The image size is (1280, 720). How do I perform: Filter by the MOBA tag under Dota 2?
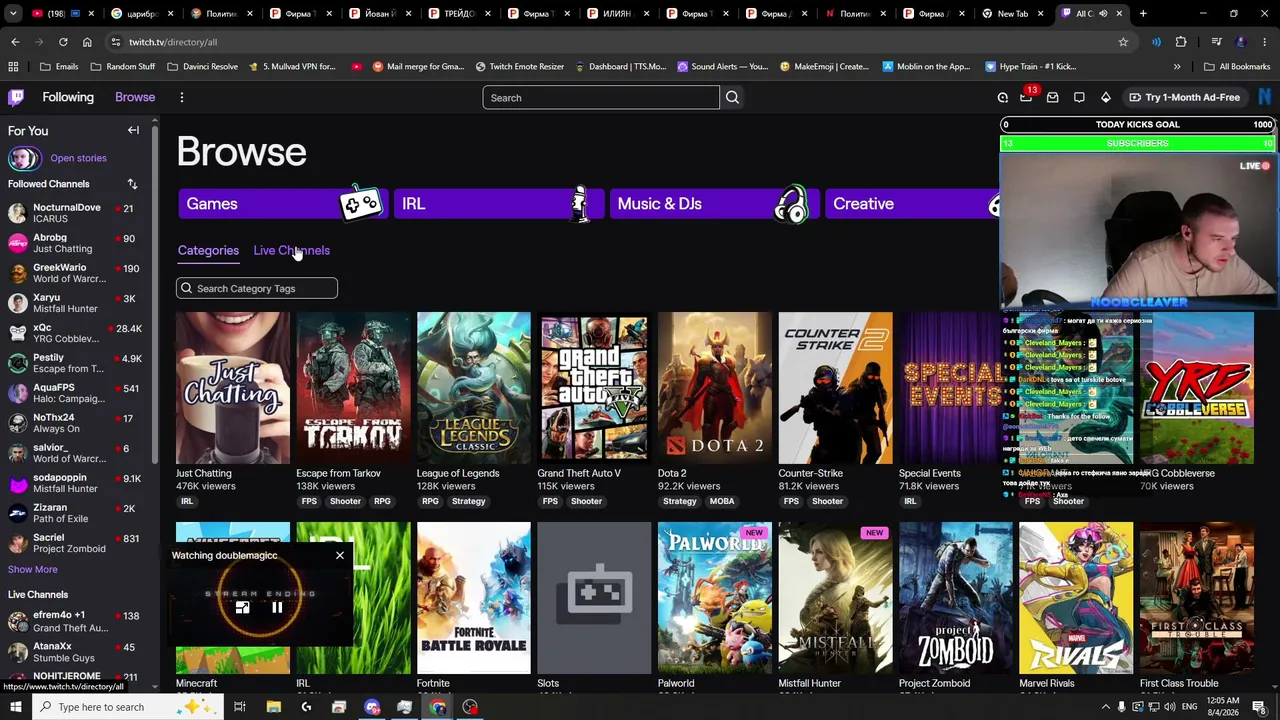coord(722,501)
